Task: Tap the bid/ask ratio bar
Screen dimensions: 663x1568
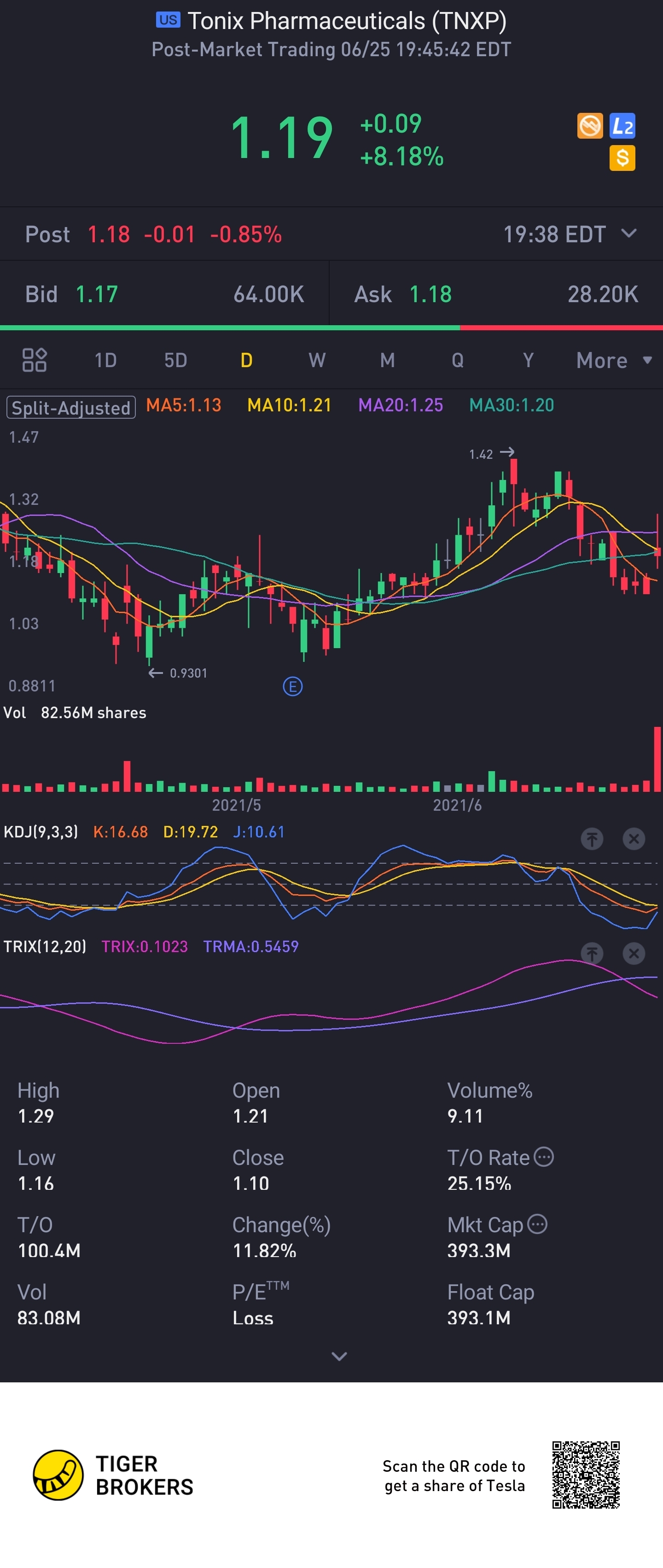Action: (331, 328)
